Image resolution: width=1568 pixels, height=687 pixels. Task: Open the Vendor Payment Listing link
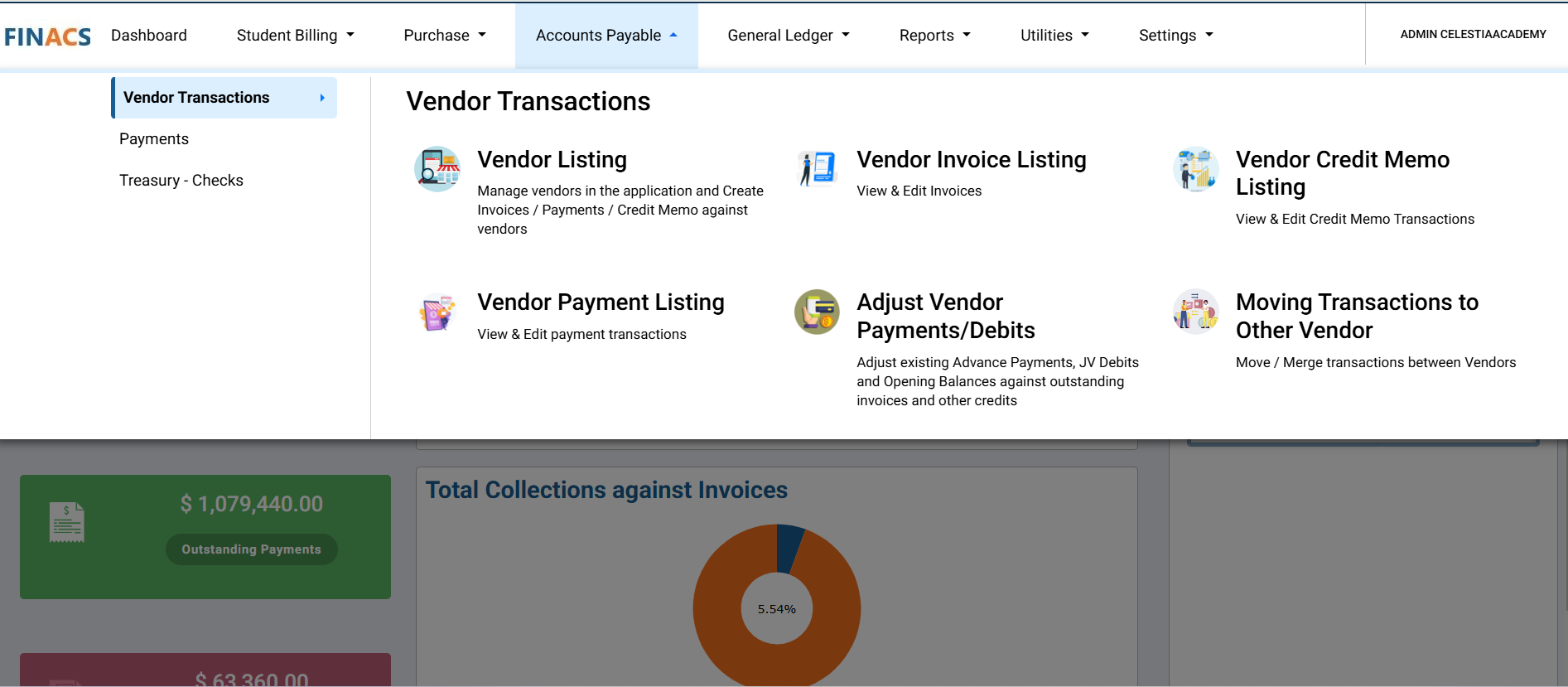click(601, 302)
